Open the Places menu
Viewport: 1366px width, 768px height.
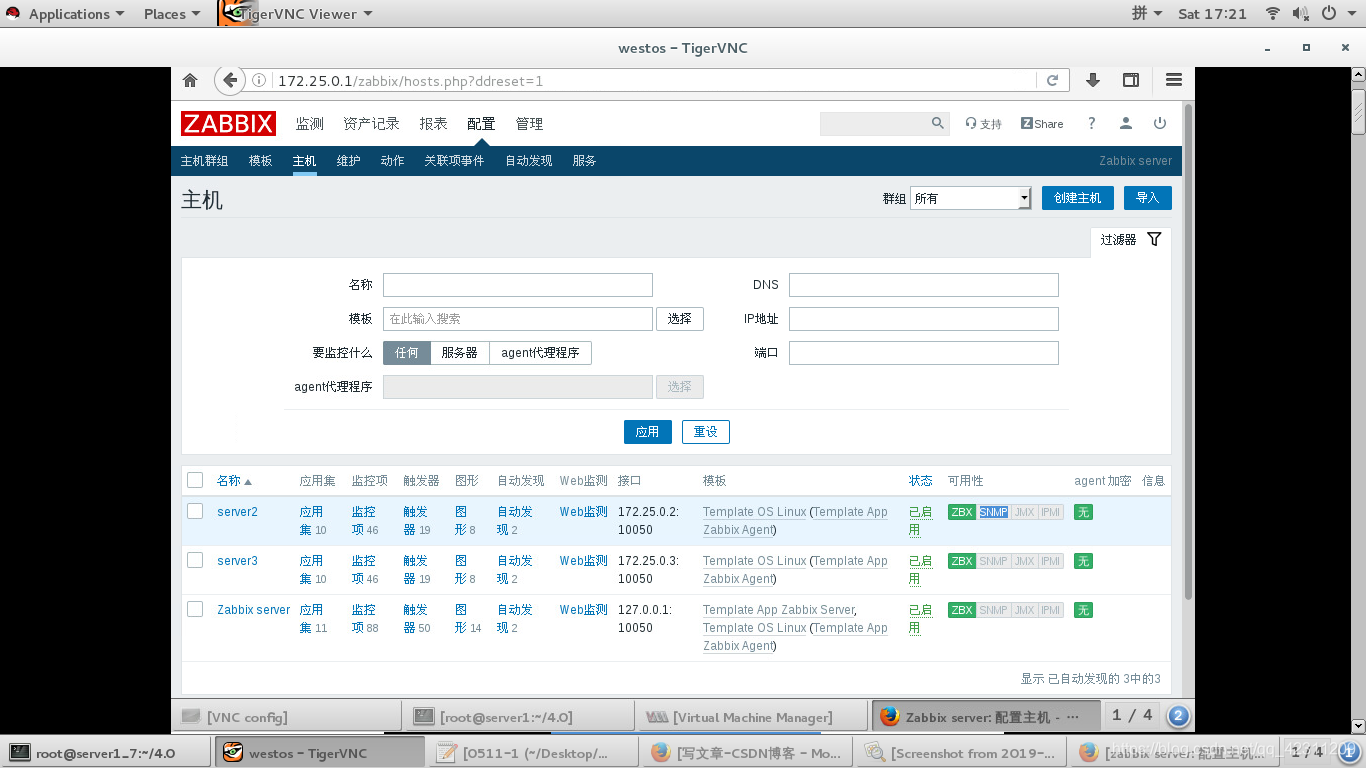(x=171, y=14)
